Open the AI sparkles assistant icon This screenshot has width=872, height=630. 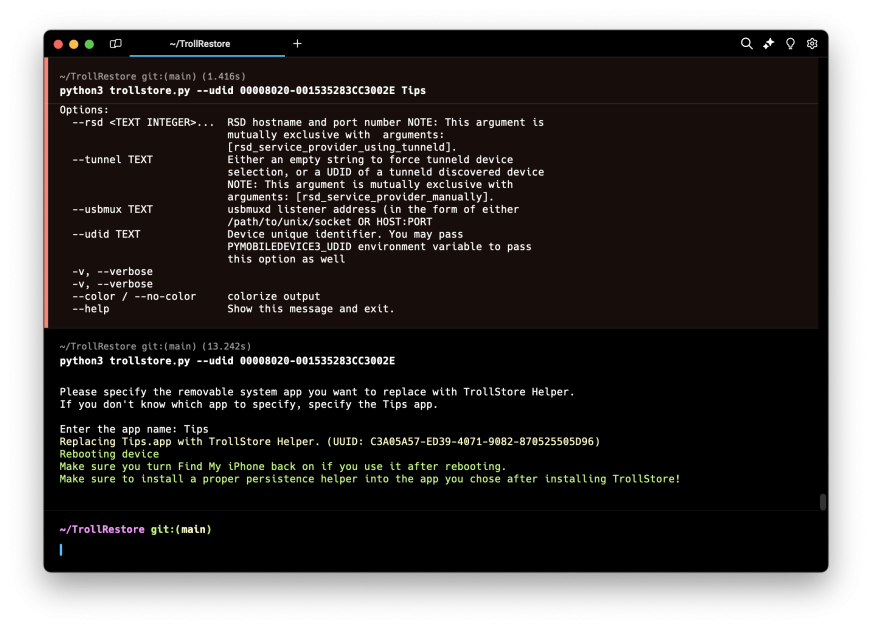[769, 43]
